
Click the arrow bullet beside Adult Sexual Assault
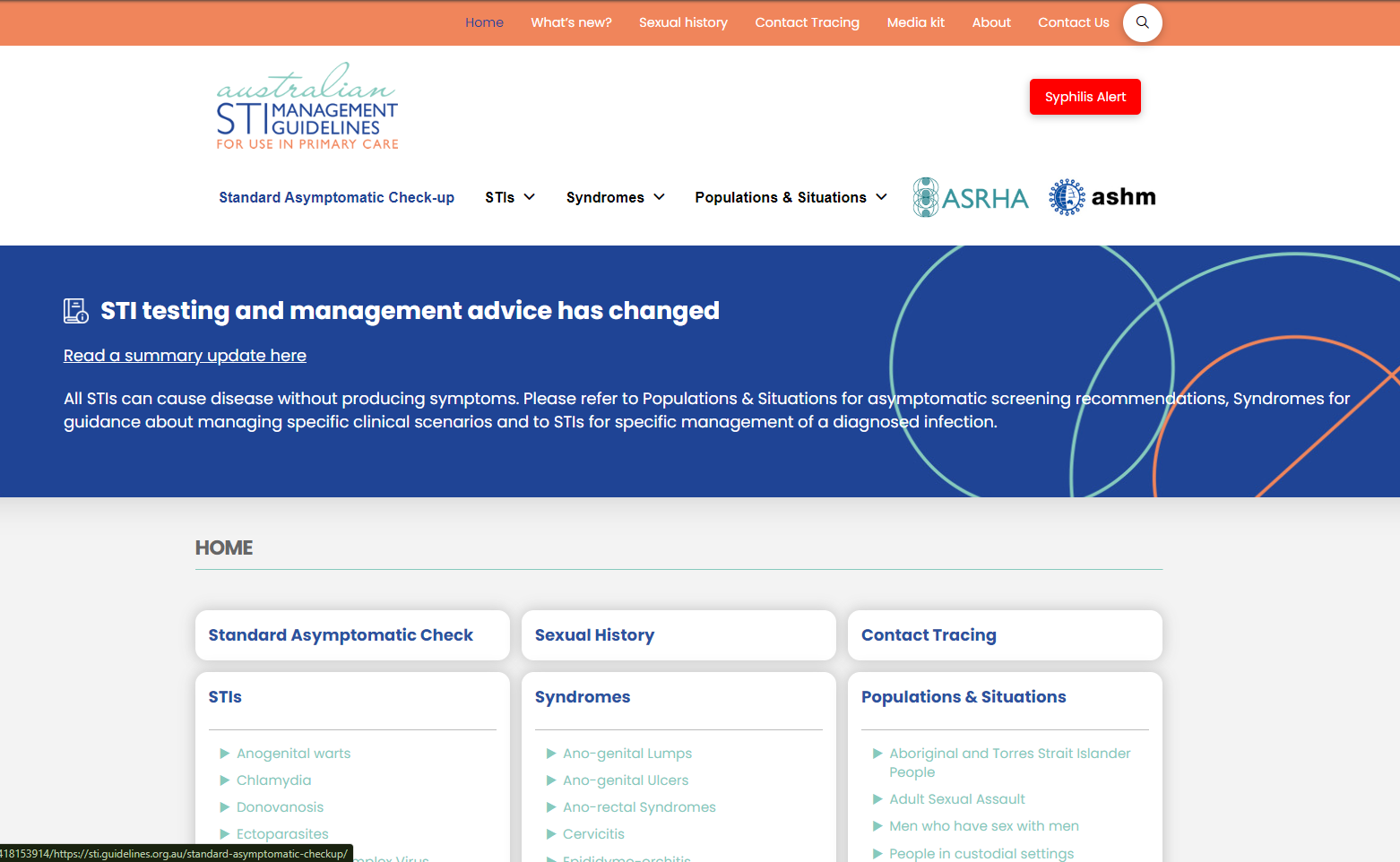[877, 799]
